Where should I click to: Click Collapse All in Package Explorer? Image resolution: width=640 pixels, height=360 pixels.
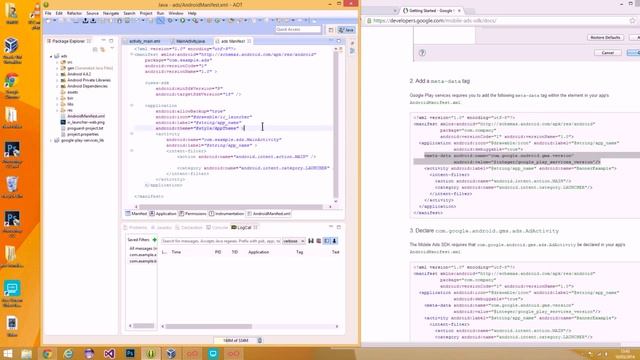click(95, 49)
